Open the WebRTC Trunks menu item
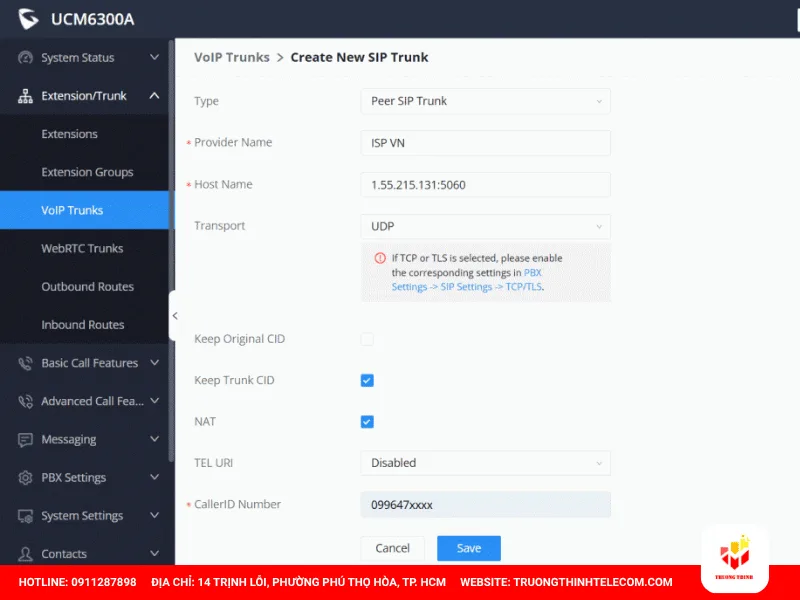 (x=84, y=248)
